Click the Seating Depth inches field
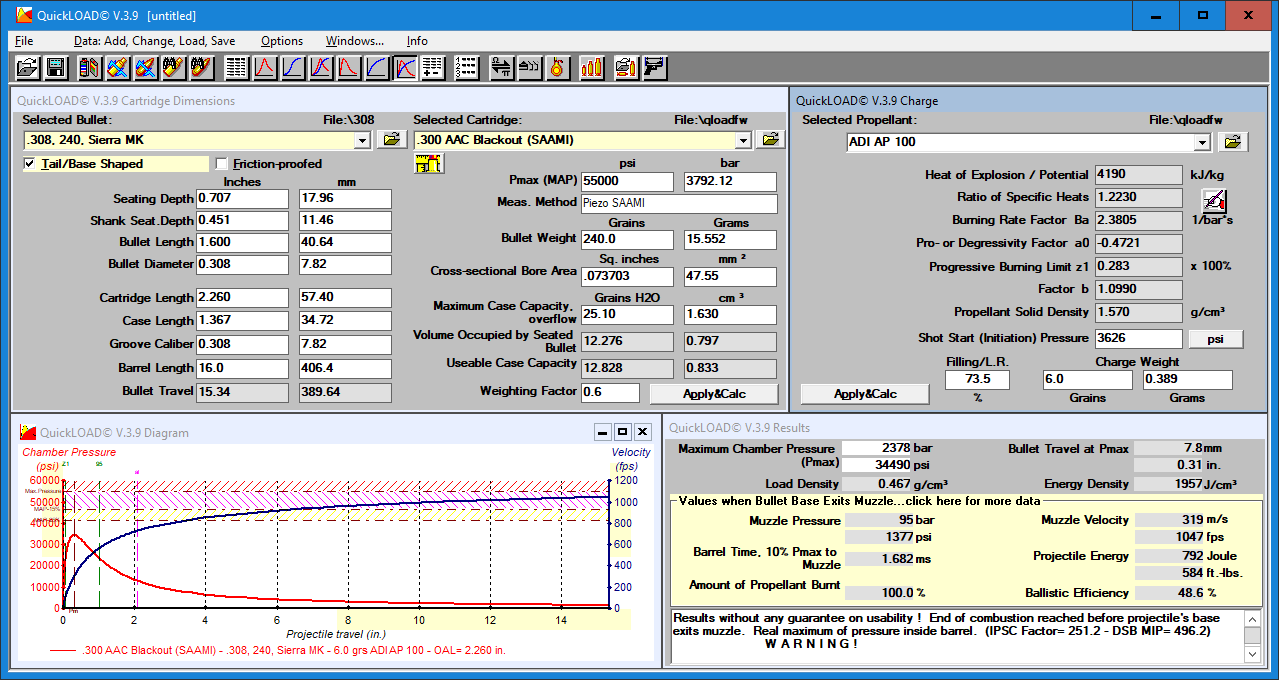 pos(242,198)
